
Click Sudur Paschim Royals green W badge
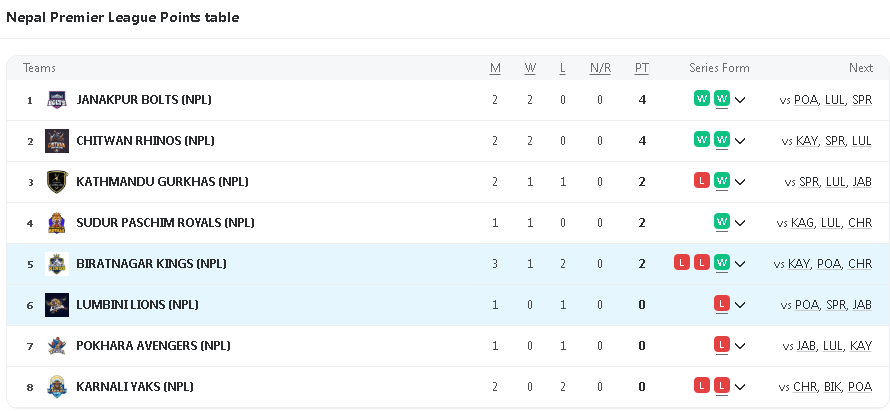722,222
